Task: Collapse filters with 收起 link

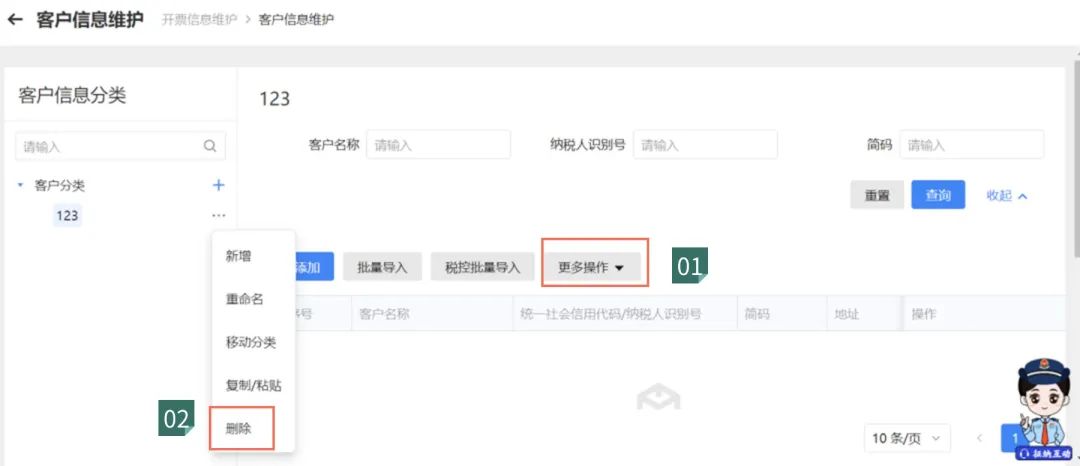Action: pyautogui.click(x=1006, y=195)
